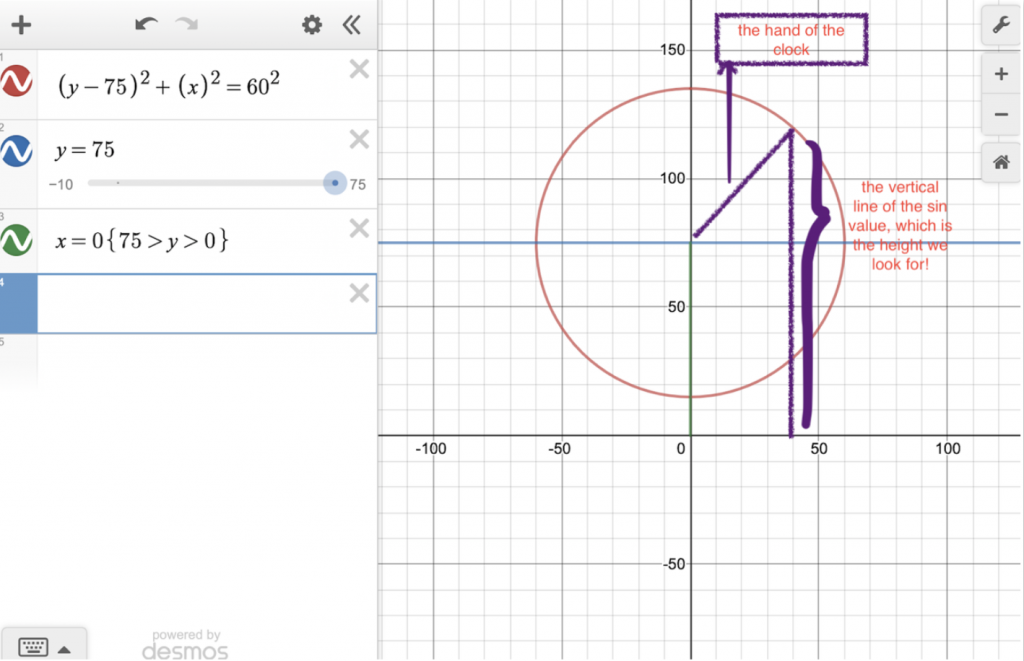Open the graph settings wrench

click(x=1000, y=25)
